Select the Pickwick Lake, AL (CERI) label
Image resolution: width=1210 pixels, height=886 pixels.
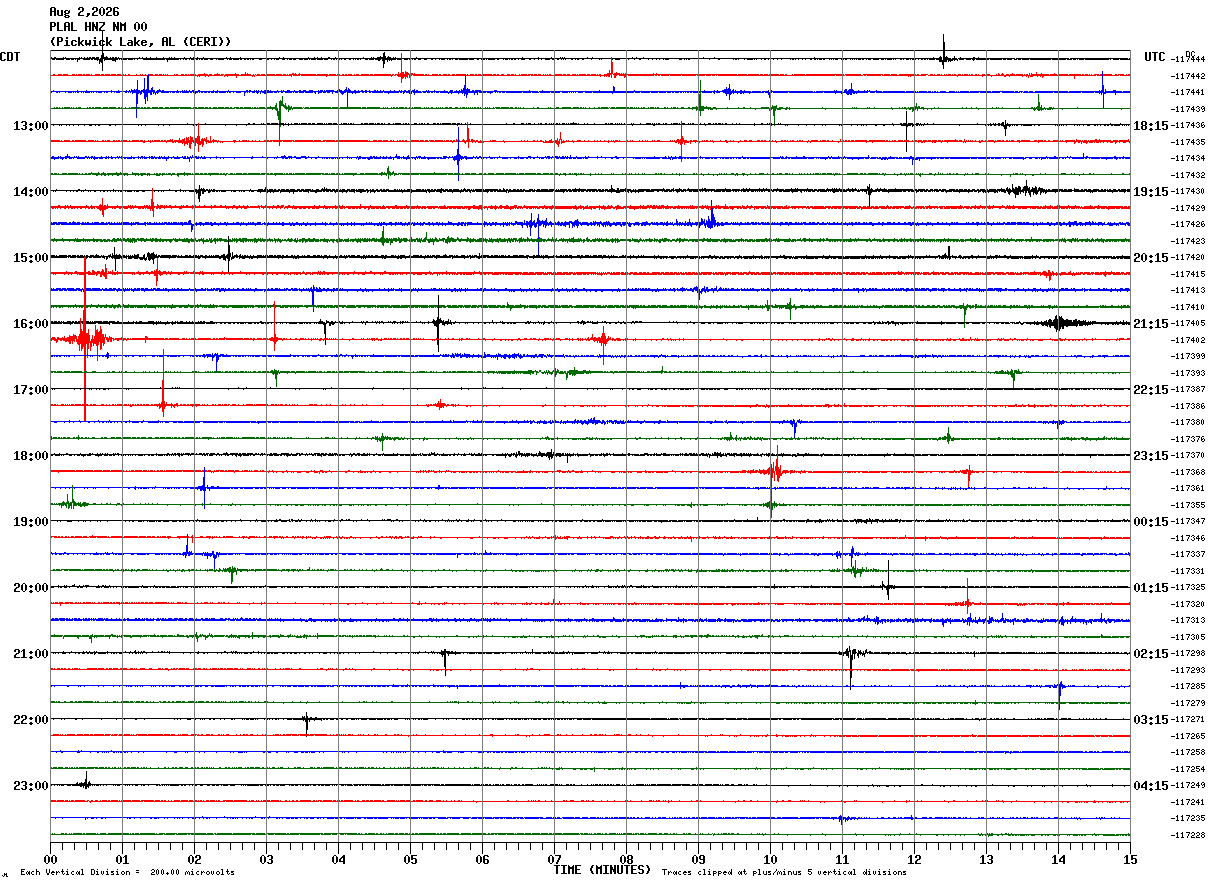[x=140, y=42]
